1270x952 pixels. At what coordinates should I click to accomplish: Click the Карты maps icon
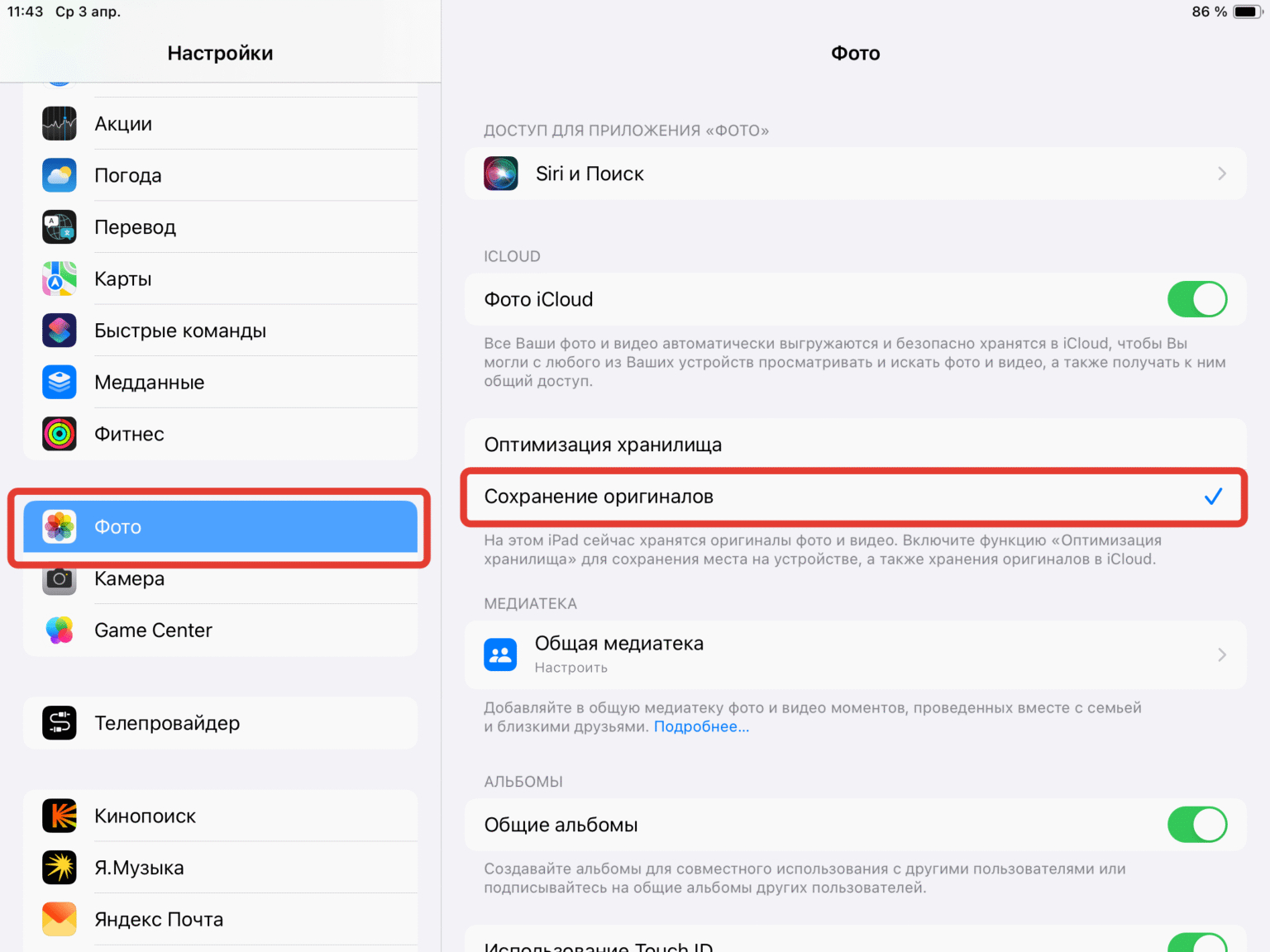pos(59,278)
